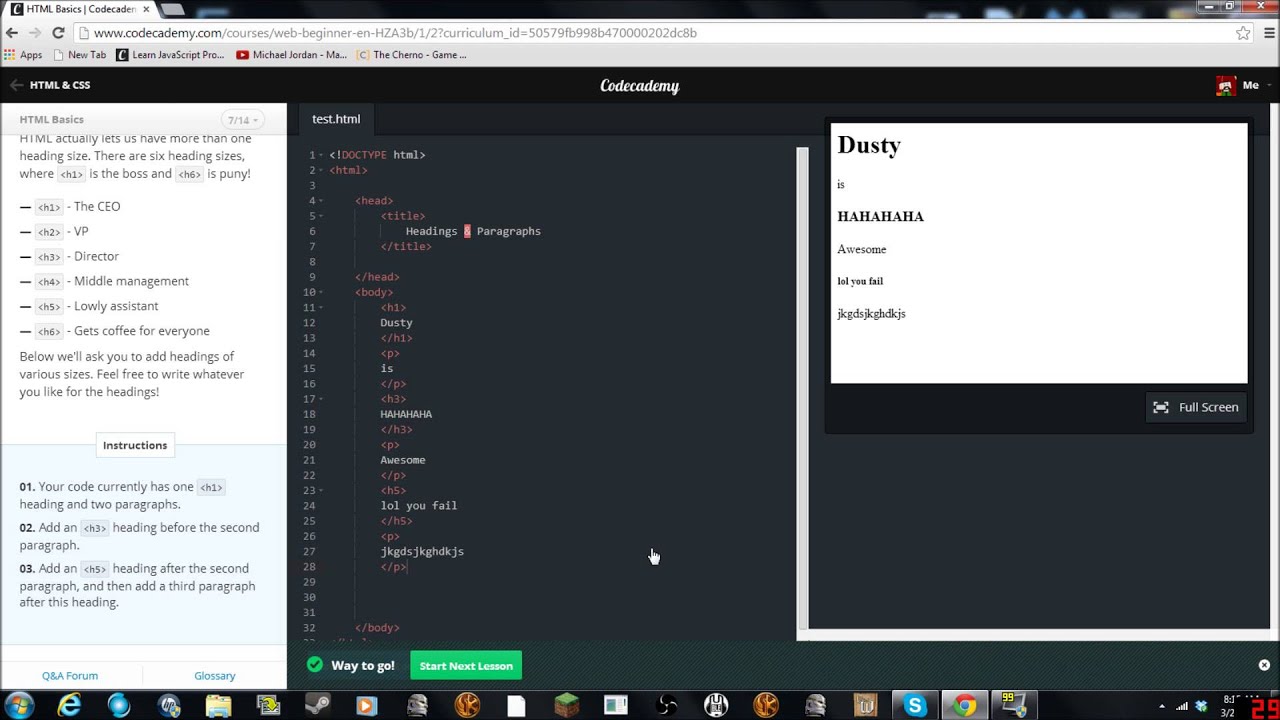The image size is (1280, 720).
Task: Click 'jkgdsjkghdkjs' on editor line 27
Action: (422, 552)
